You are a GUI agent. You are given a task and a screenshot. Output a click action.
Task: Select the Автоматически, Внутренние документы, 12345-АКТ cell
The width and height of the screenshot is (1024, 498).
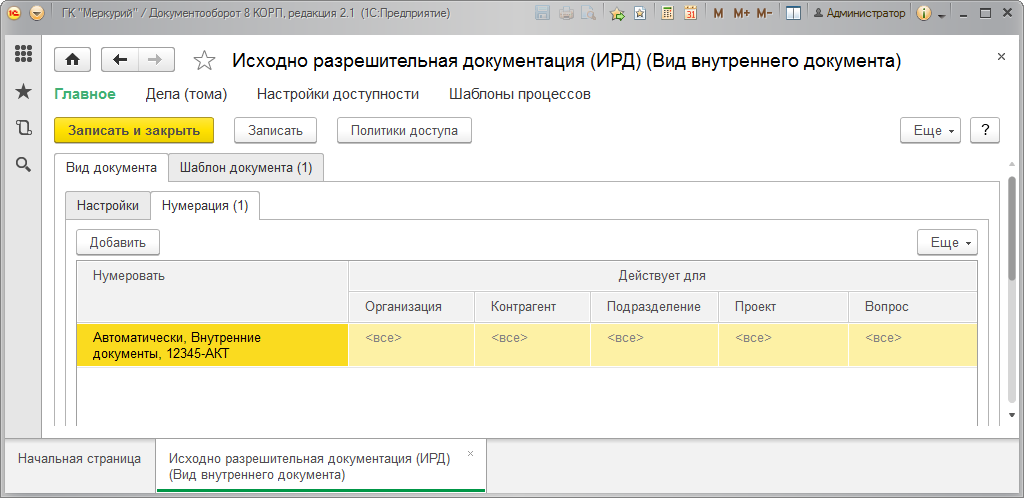pyautogui.click(x=213, y=345)
